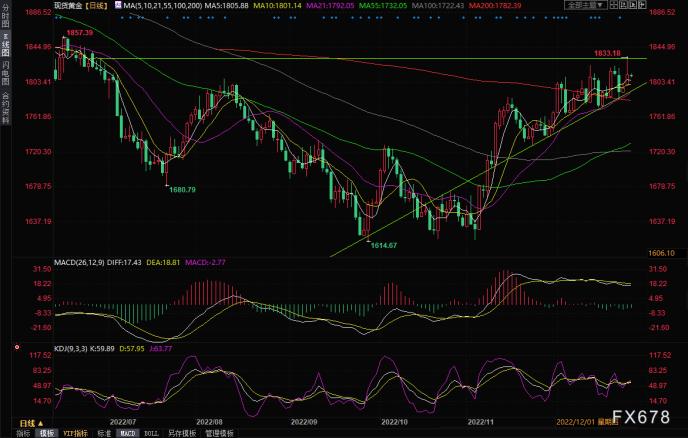The image size is (688, 438).
Task: Click the 2022/08 date on time axis
Action: 209,422
